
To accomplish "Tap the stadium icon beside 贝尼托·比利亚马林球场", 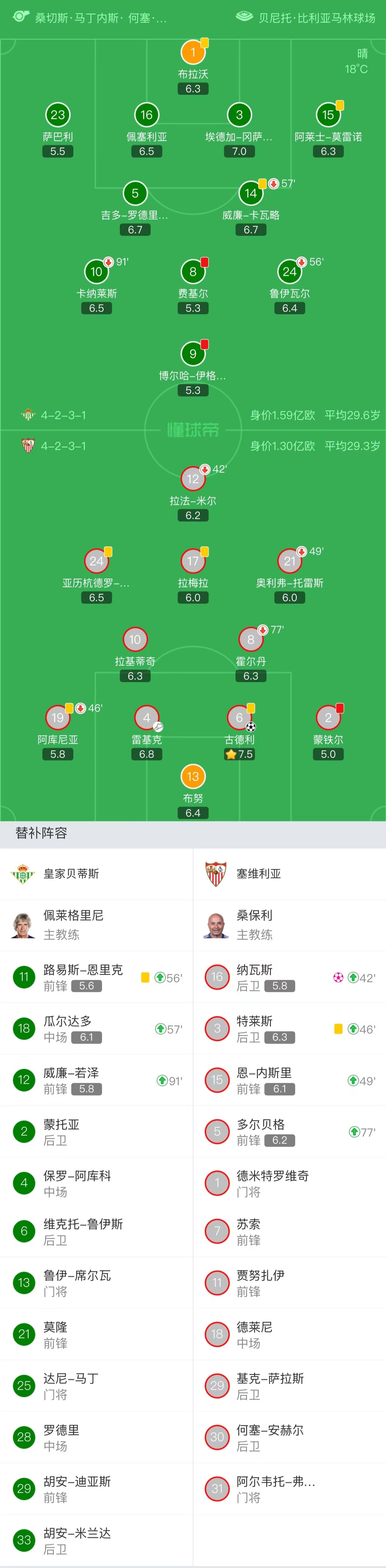I will coord(244,16).
